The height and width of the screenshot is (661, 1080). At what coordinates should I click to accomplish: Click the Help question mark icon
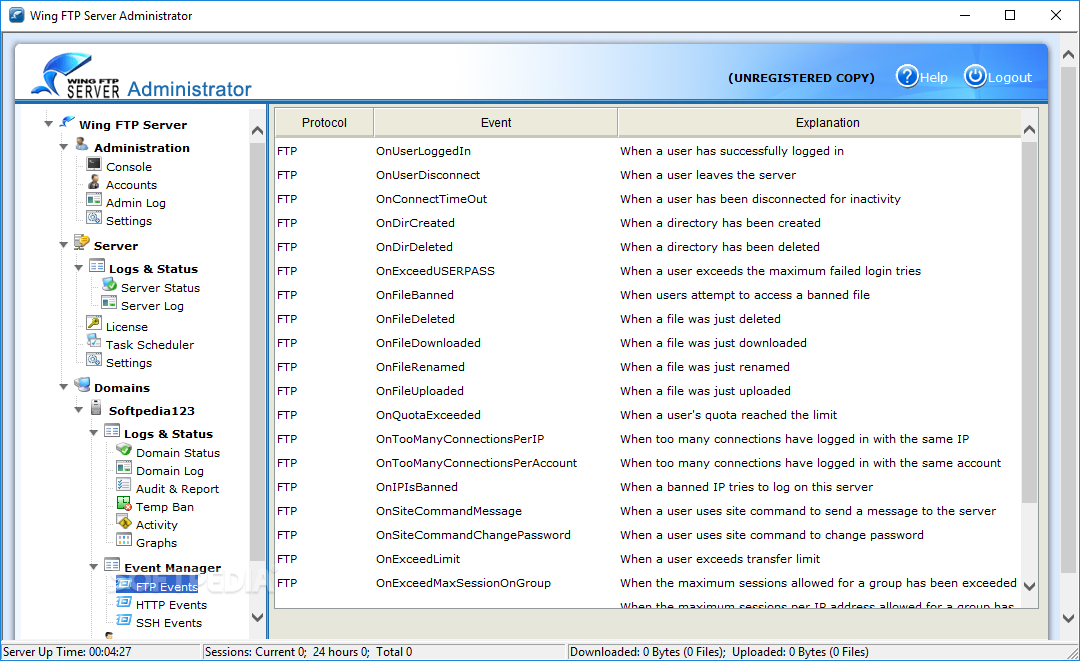click(907, 76)
